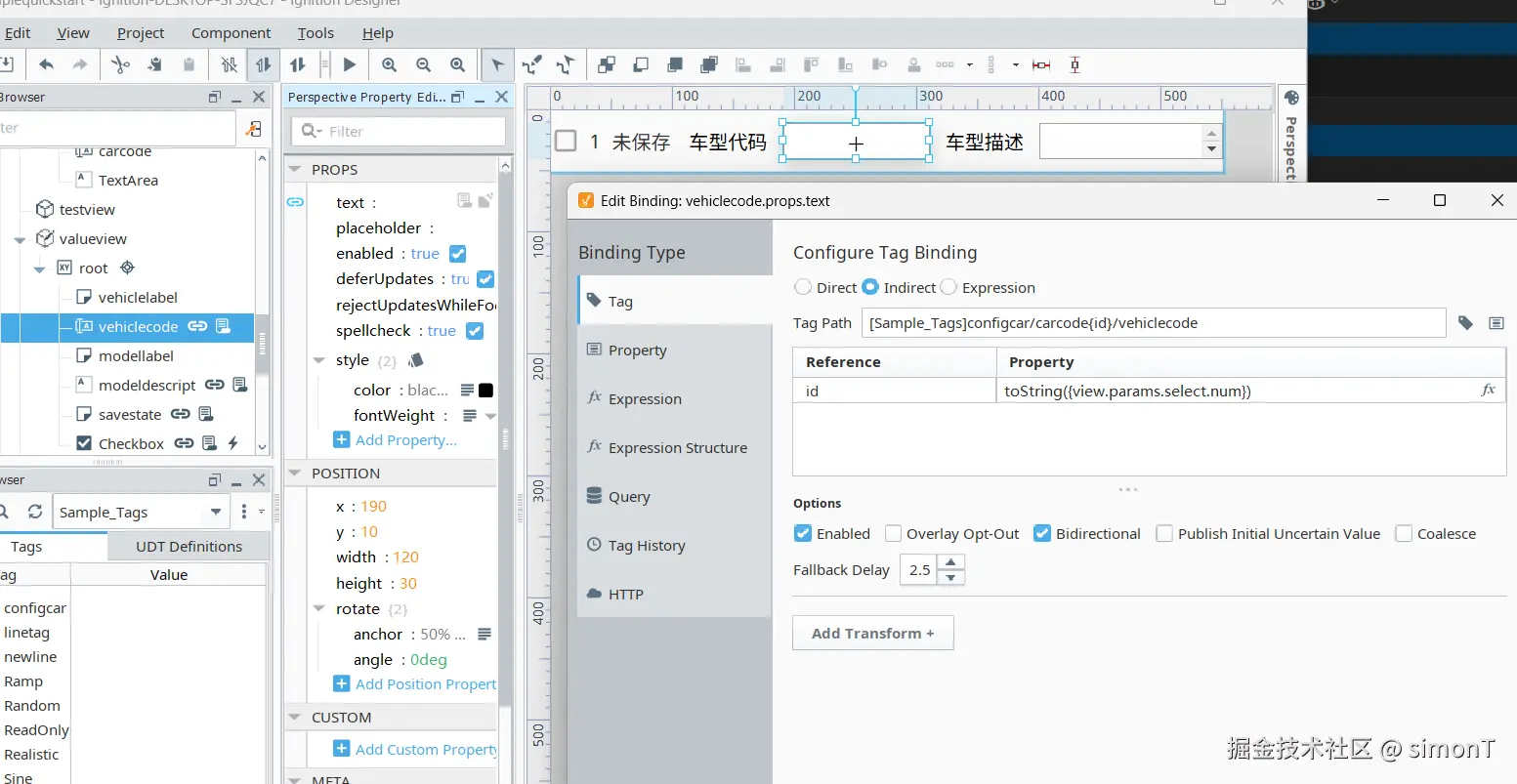Open the Edit menu

pos(18,32)
